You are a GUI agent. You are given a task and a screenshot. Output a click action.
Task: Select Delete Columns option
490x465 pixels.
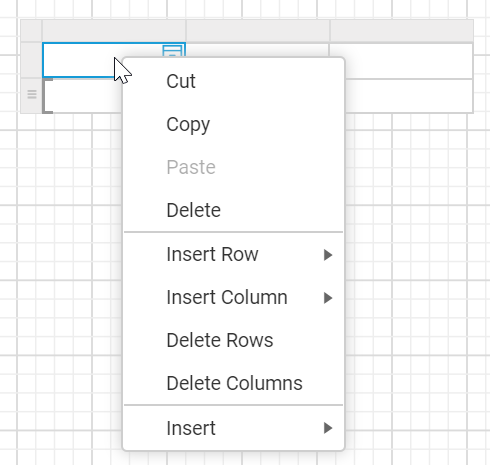(x=233, y=383)
